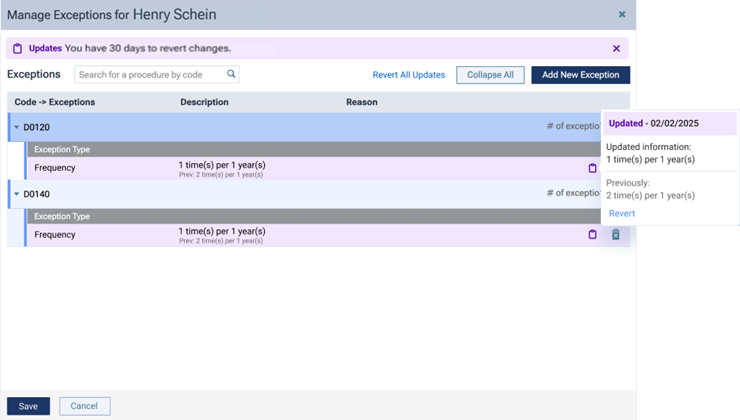Click the Revert All Updates link
This screenshot has width=740, height=420.
(408, 75)
